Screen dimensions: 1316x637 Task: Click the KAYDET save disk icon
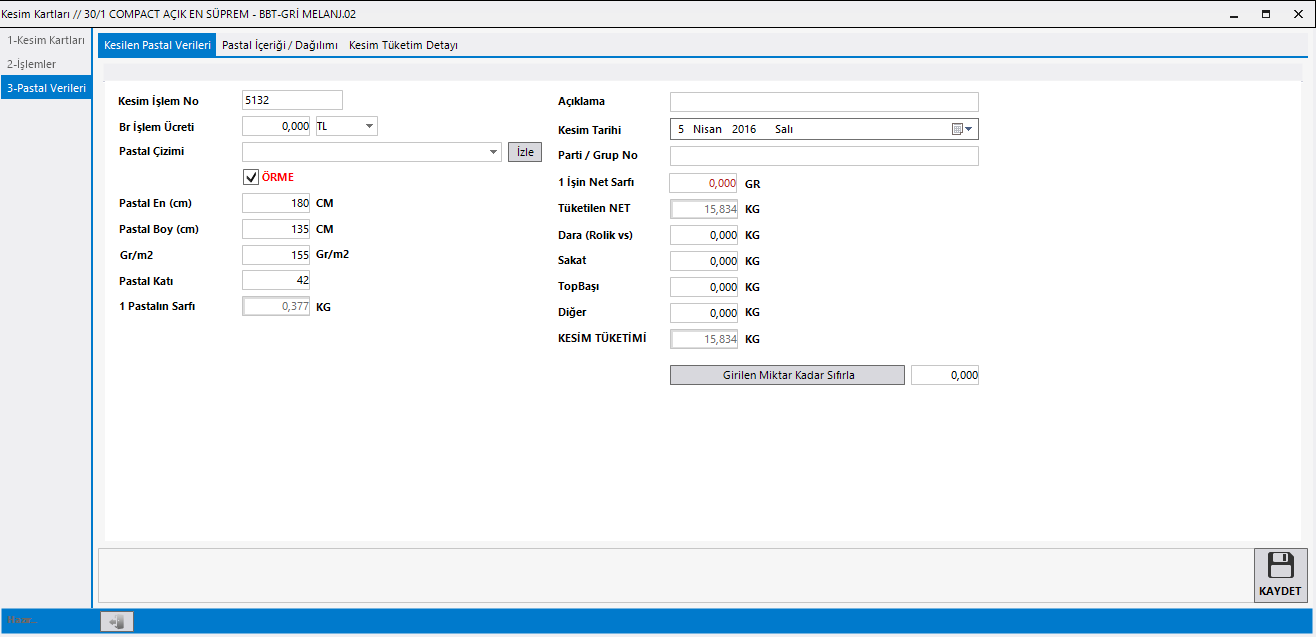pos(1280,566)
